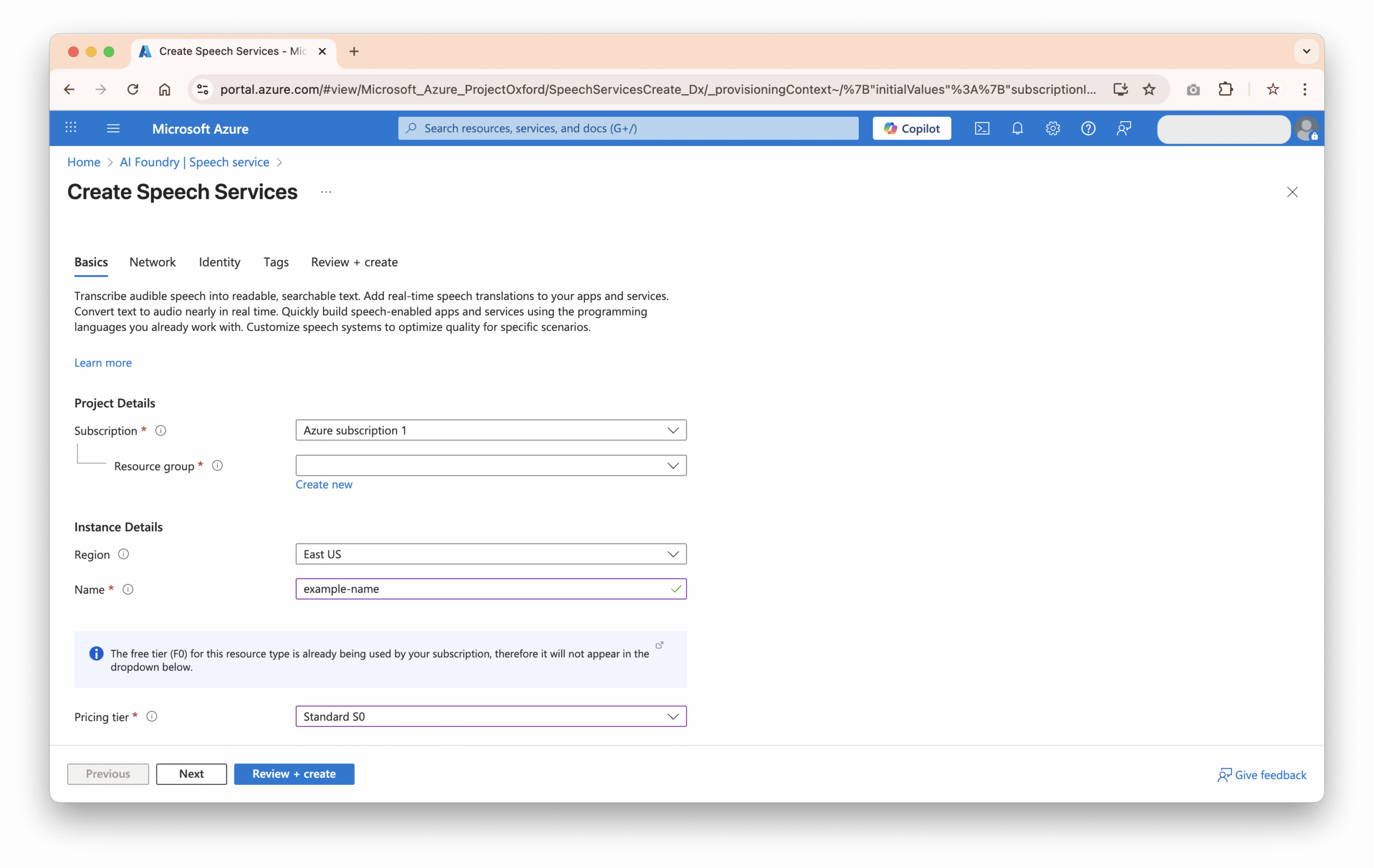Click the Name input field

[482, 589]
